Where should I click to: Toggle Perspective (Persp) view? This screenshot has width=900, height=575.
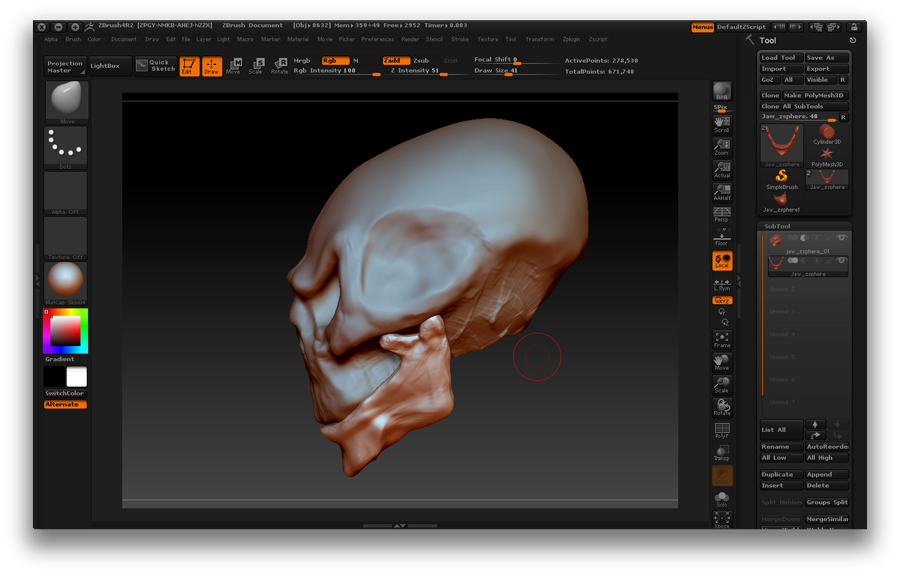point(721,215)
